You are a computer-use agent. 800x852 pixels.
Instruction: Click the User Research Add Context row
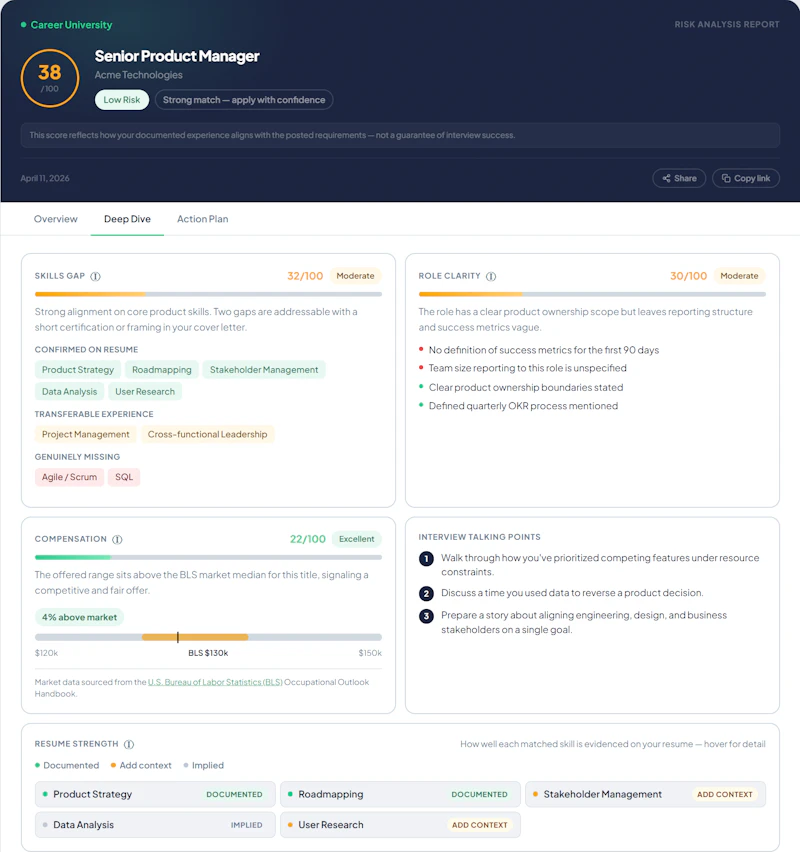(400, 825)
